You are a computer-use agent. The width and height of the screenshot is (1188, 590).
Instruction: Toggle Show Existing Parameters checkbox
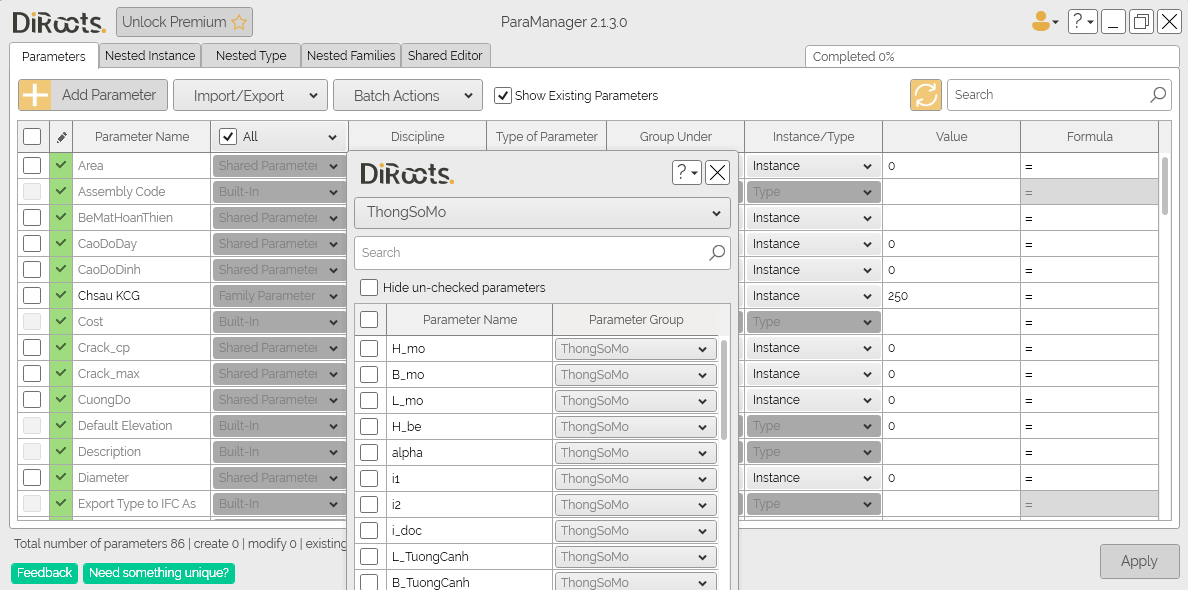point(502,95)
